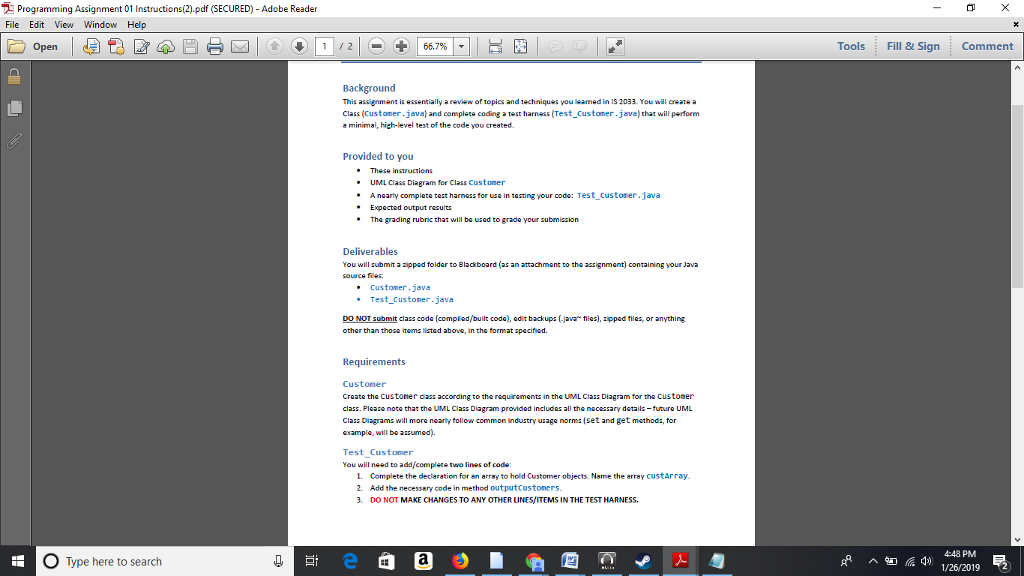
Task: Select the page thumbnails icon in sidebar
Action: [x=14, y=108]
